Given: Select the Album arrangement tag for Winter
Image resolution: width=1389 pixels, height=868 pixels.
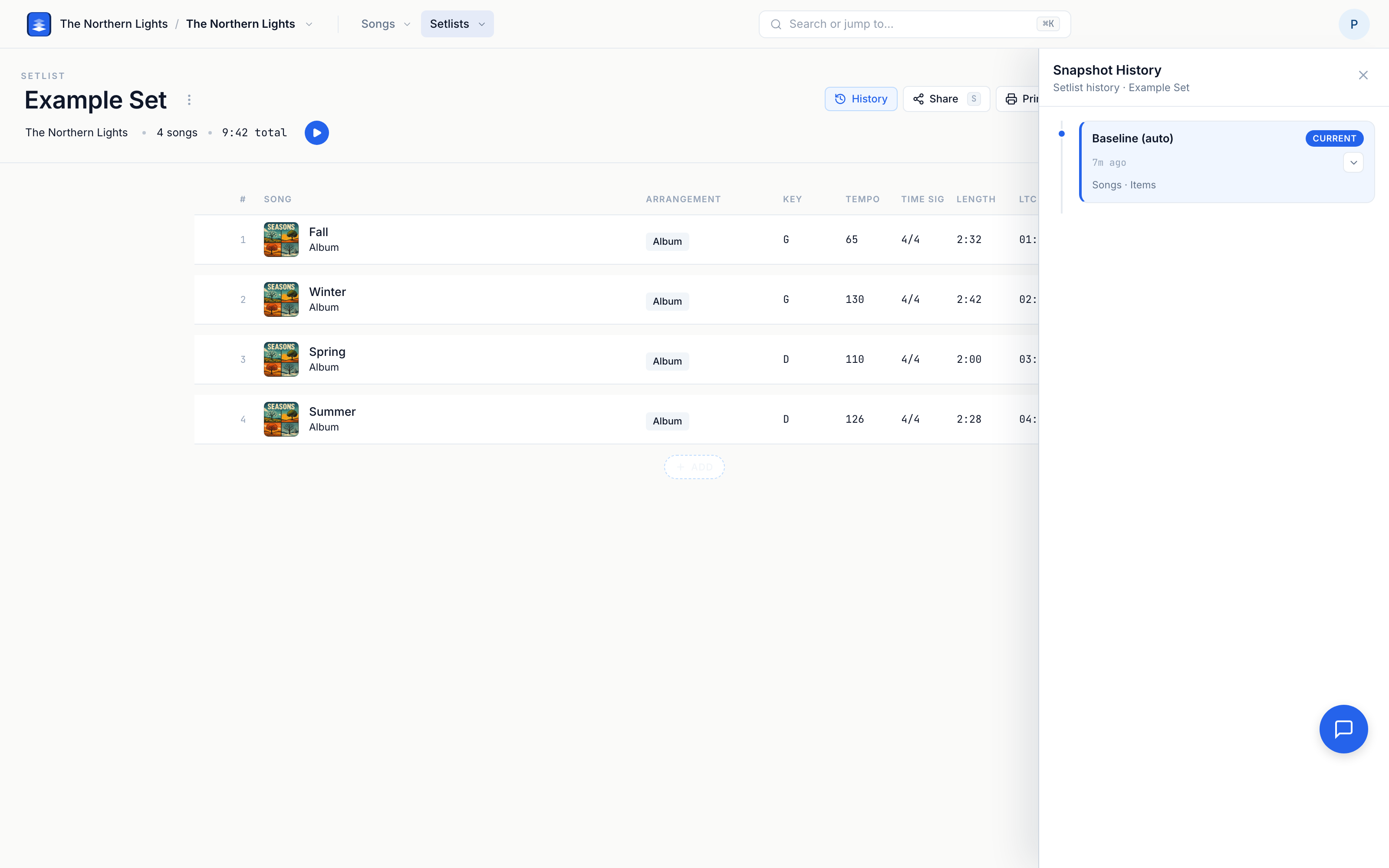Looking at the screenshot, I should (667, 301).
